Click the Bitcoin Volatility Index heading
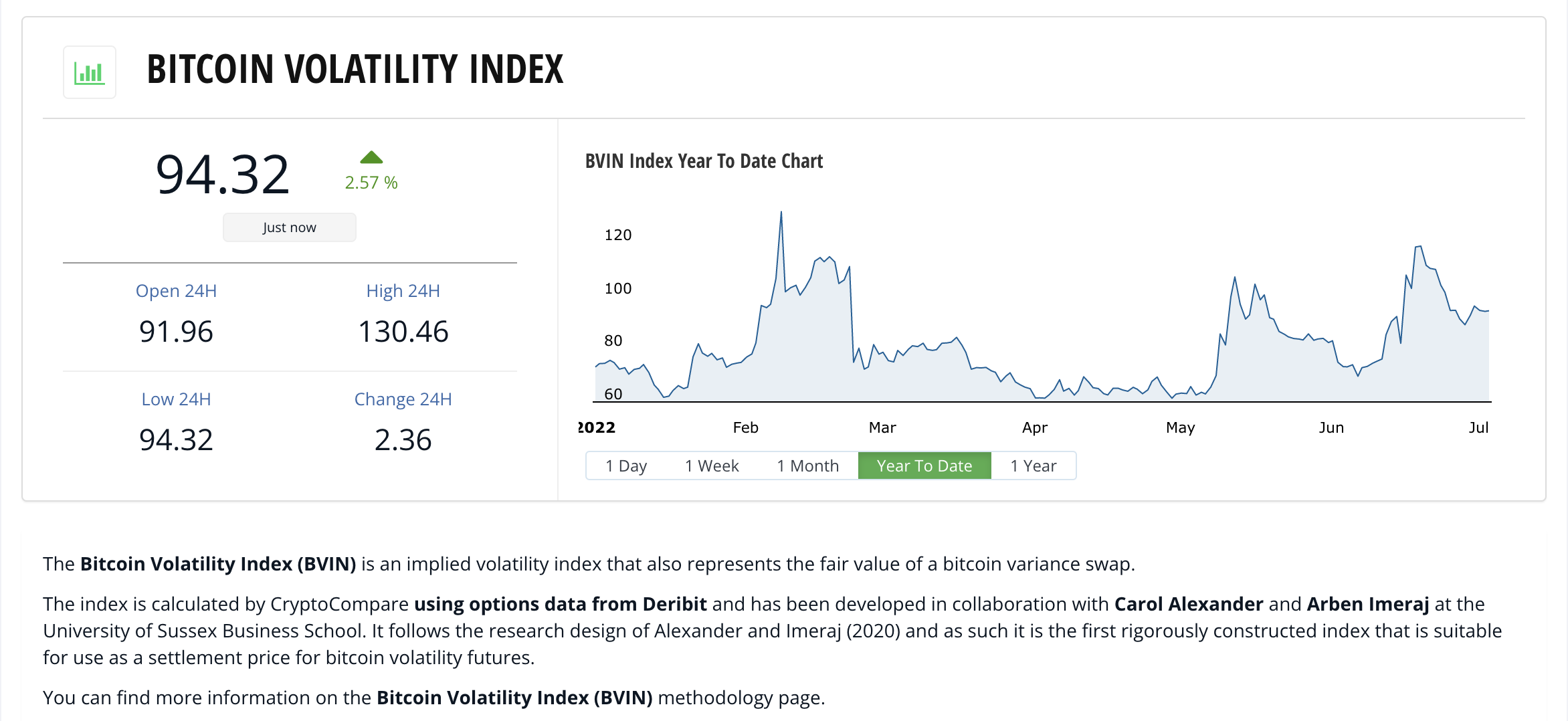Viewport: 1568px width, 721px height. (x=355, y=70)
